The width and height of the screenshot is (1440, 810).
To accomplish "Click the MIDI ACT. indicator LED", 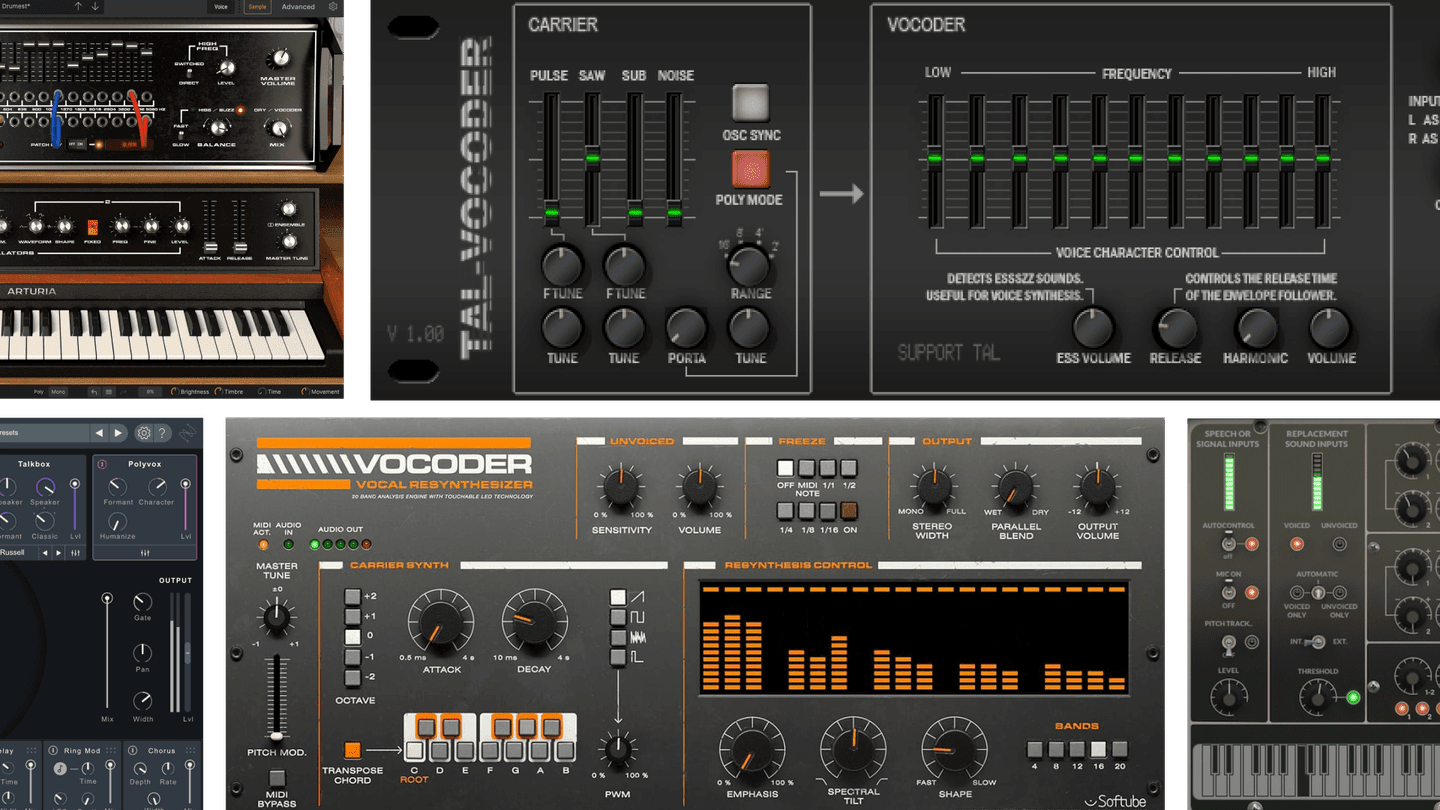I will click(264, 545).
